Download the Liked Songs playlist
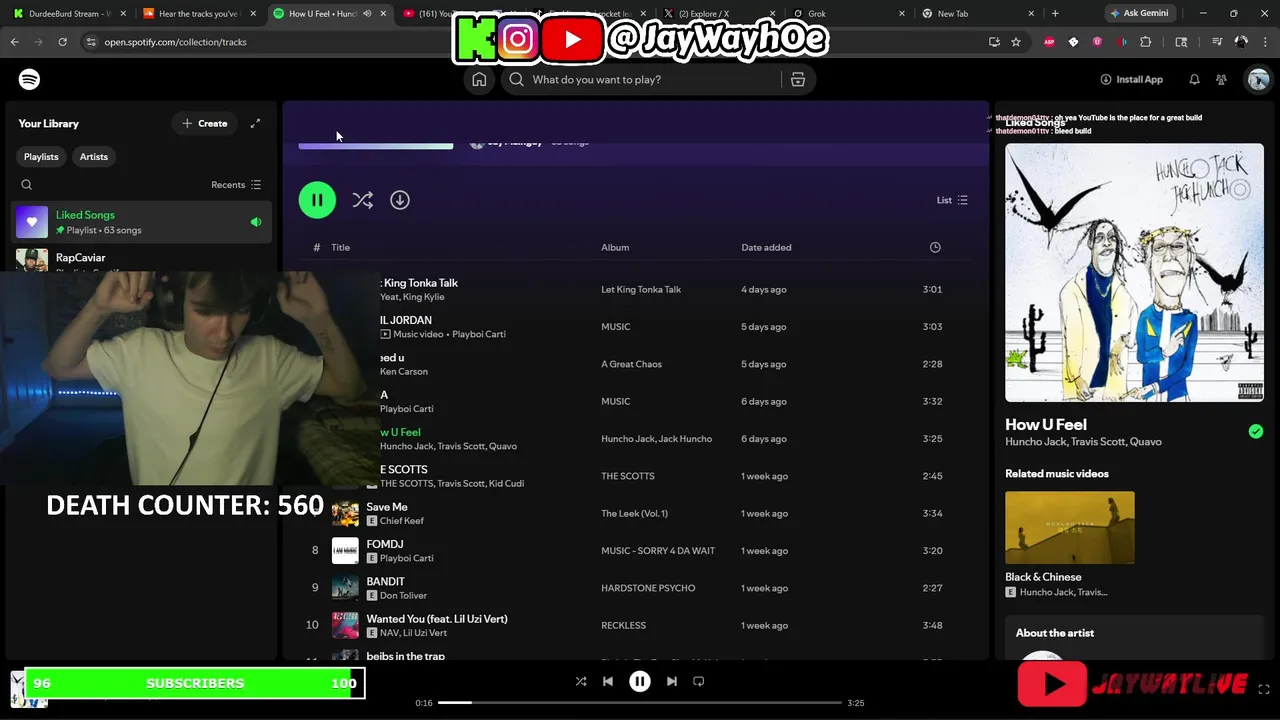Screen dimensions: 1280x720 [400, 200]
